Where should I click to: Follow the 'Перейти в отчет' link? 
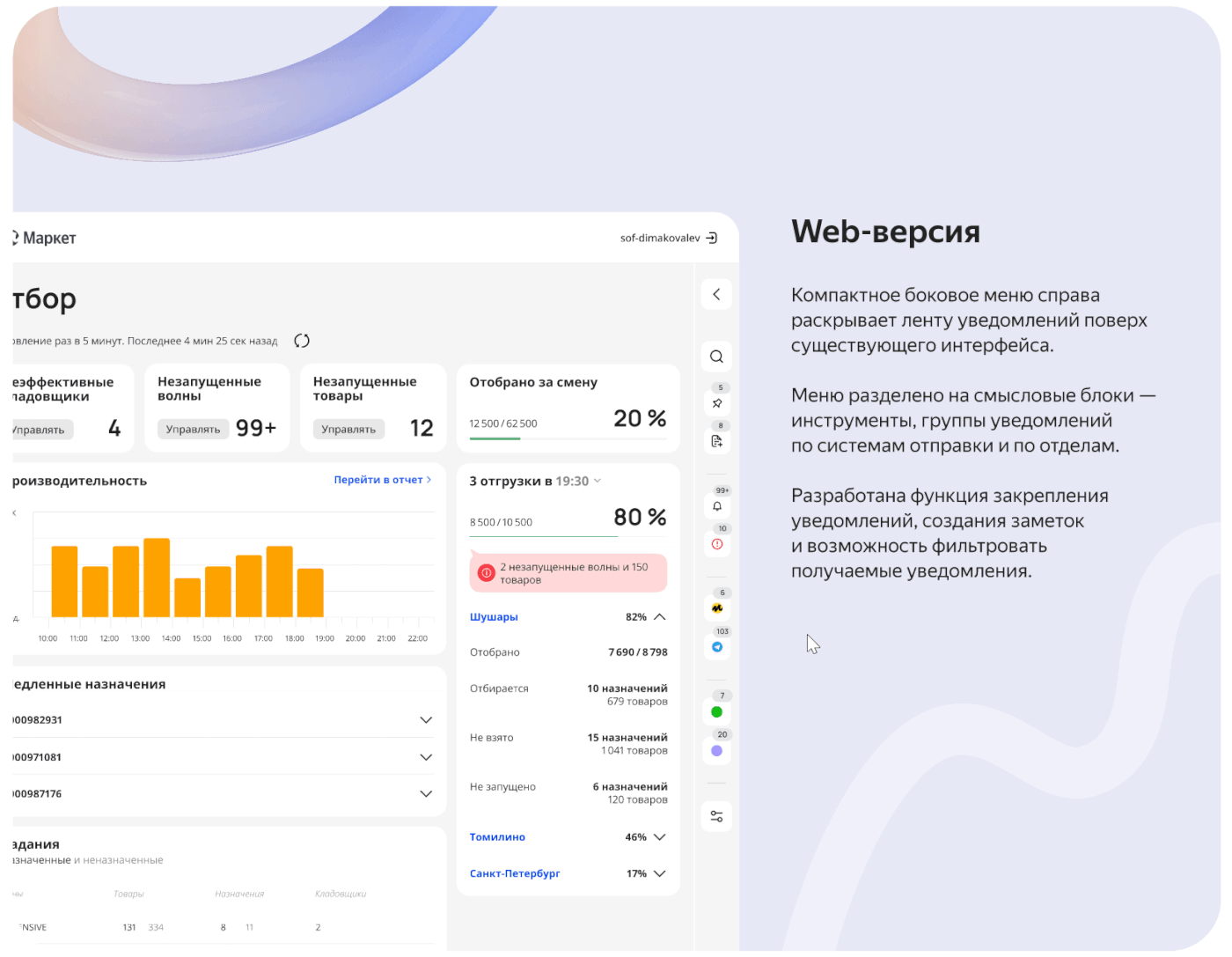[x=382, y=481]
